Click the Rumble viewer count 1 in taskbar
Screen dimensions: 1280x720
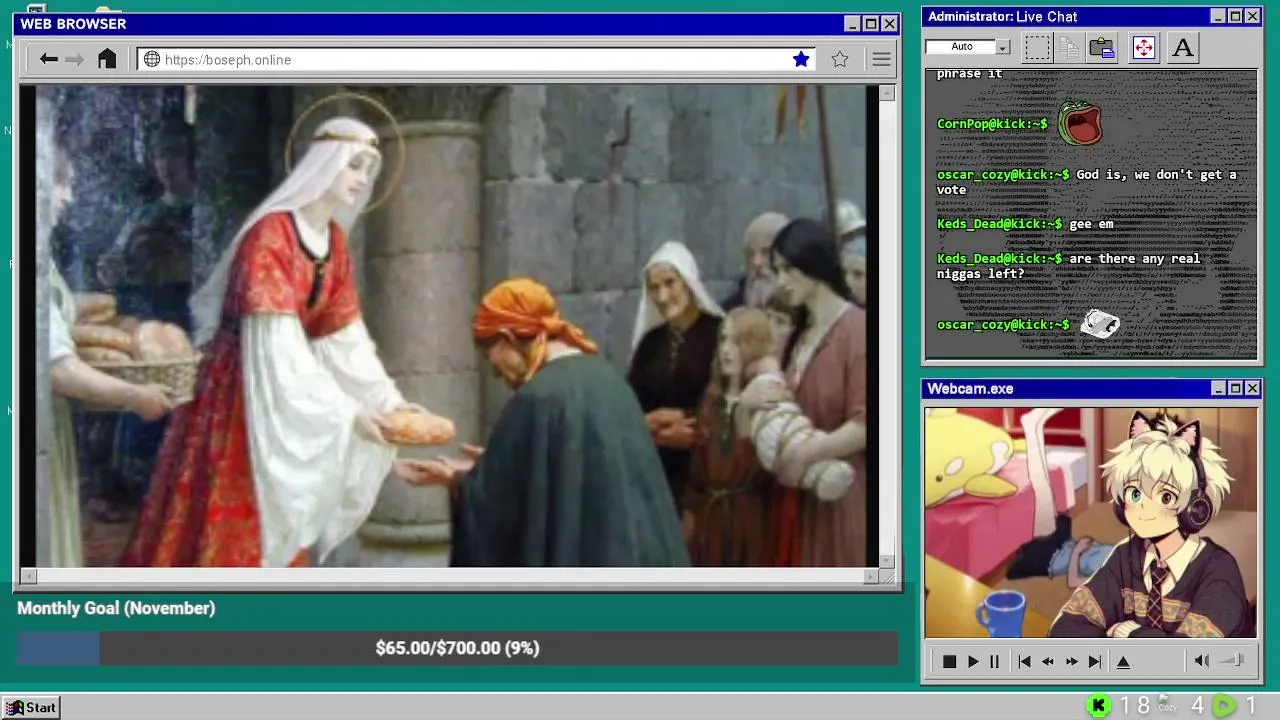click(x=1250, y=706)
